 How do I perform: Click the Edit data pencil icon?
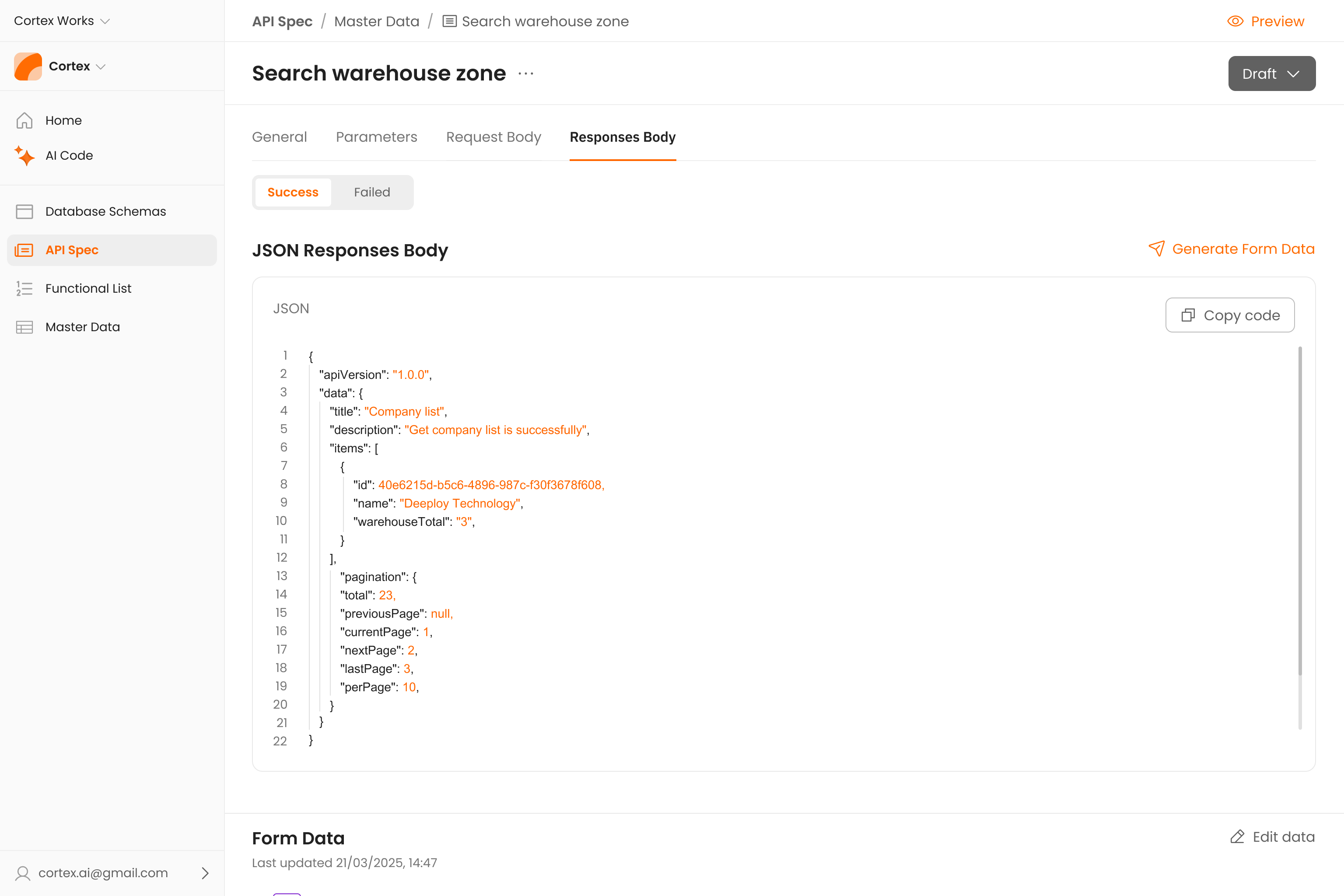click(x=1237, y=837)
